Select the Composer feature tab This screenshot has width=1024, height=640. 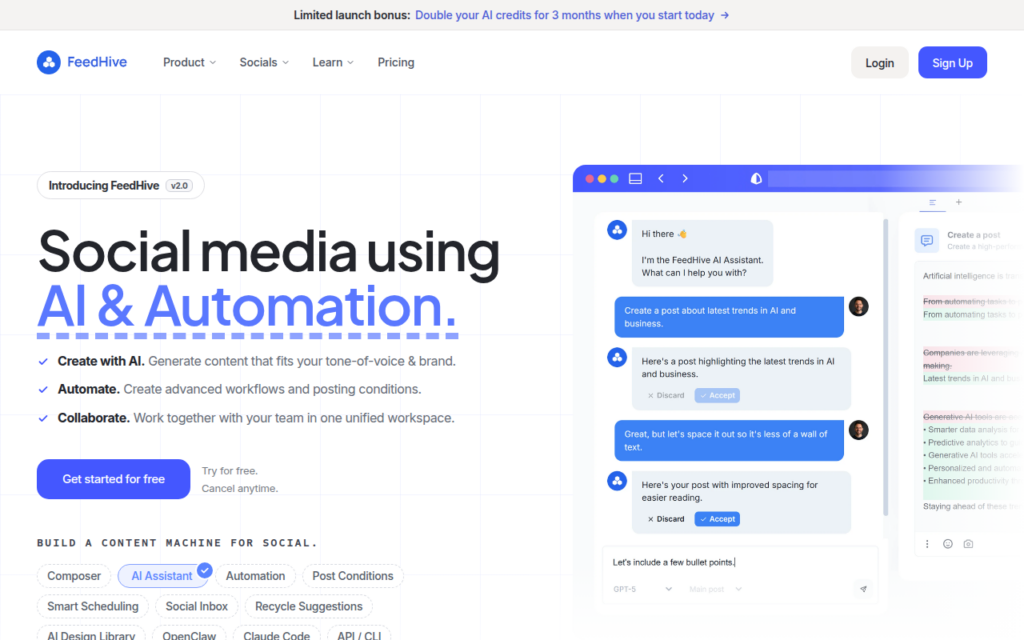click(74, 576)
